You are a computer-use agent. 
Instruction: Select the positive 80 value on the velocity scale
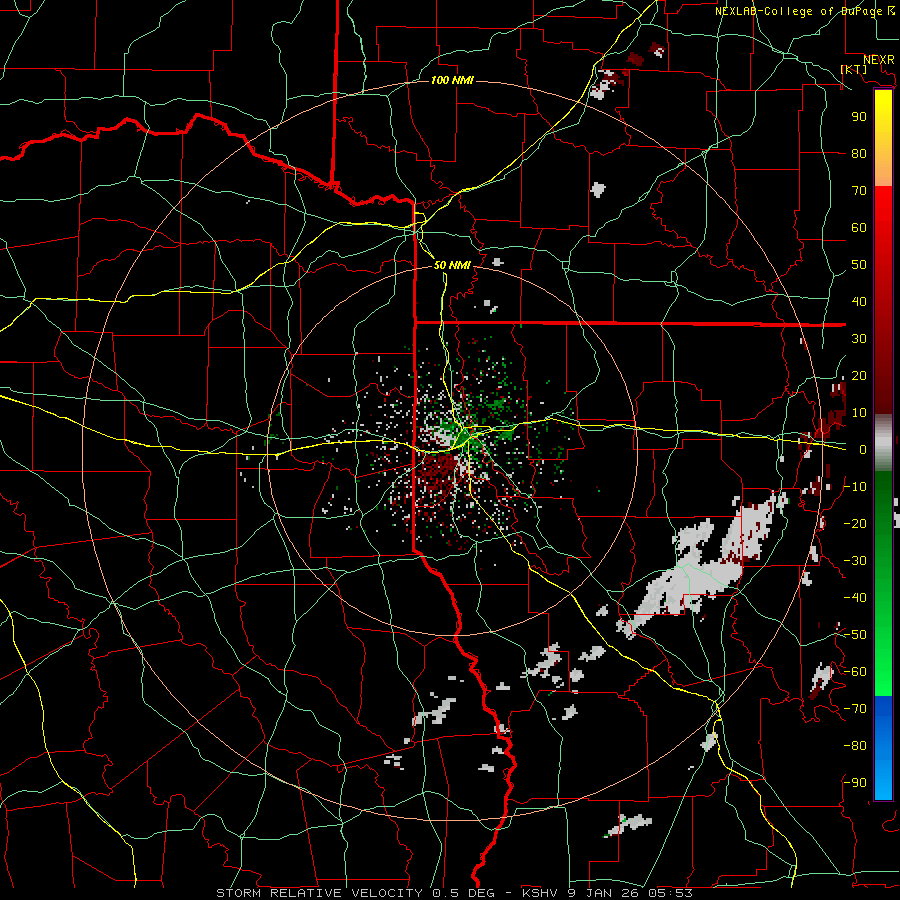point(859,153)
